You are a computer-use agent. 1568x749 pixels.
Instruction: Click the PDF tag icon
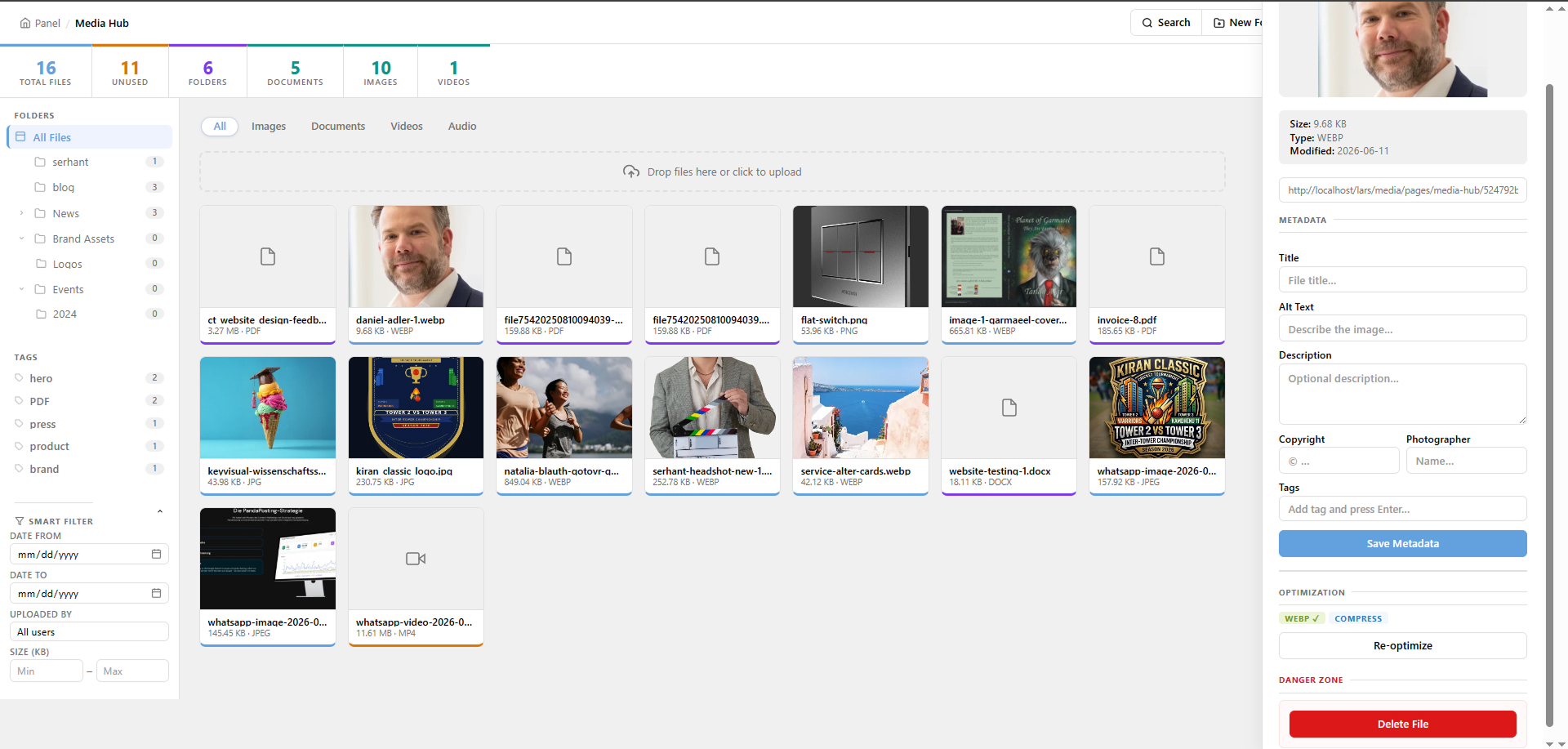click(x=19, y=401)
